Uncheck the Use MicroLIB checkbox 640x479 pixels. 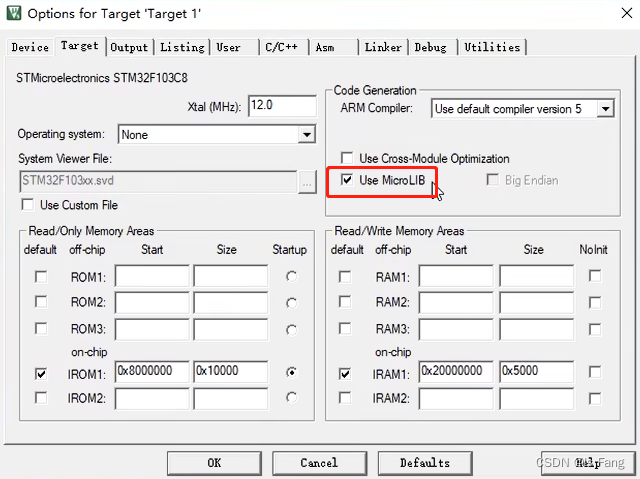coord(347,180)
